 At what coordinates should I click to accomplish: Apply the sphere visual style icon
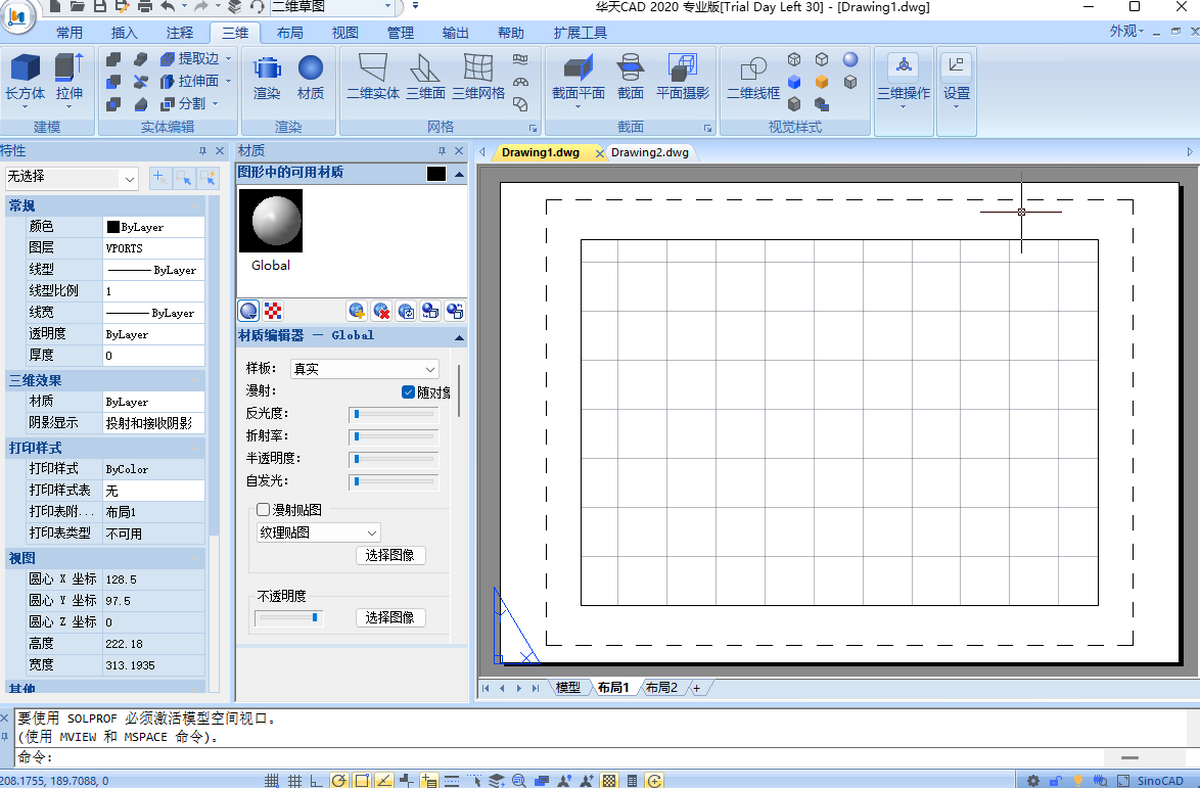850,59
